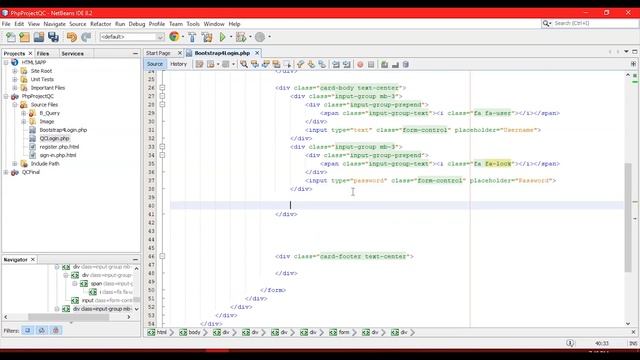
Task: Toggle Rectangular Selection in editor toolbar
Action: pyautogui.click(x=287, y=64)
